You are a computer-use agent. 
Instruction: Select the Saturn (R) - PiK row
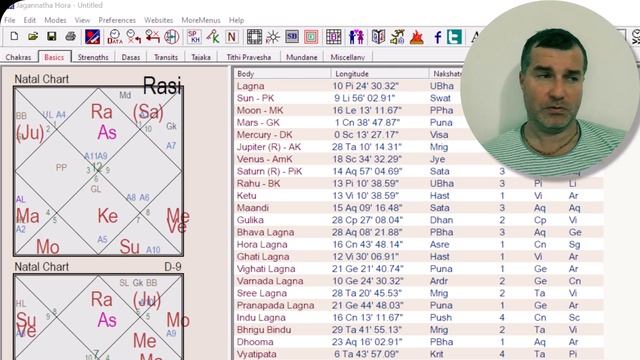coord(419,171)
